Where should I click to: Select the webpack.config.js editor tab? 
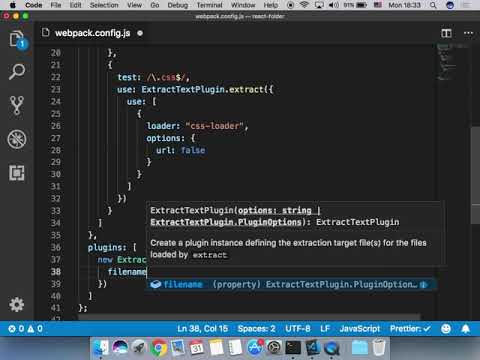click(x=92, y=33)
